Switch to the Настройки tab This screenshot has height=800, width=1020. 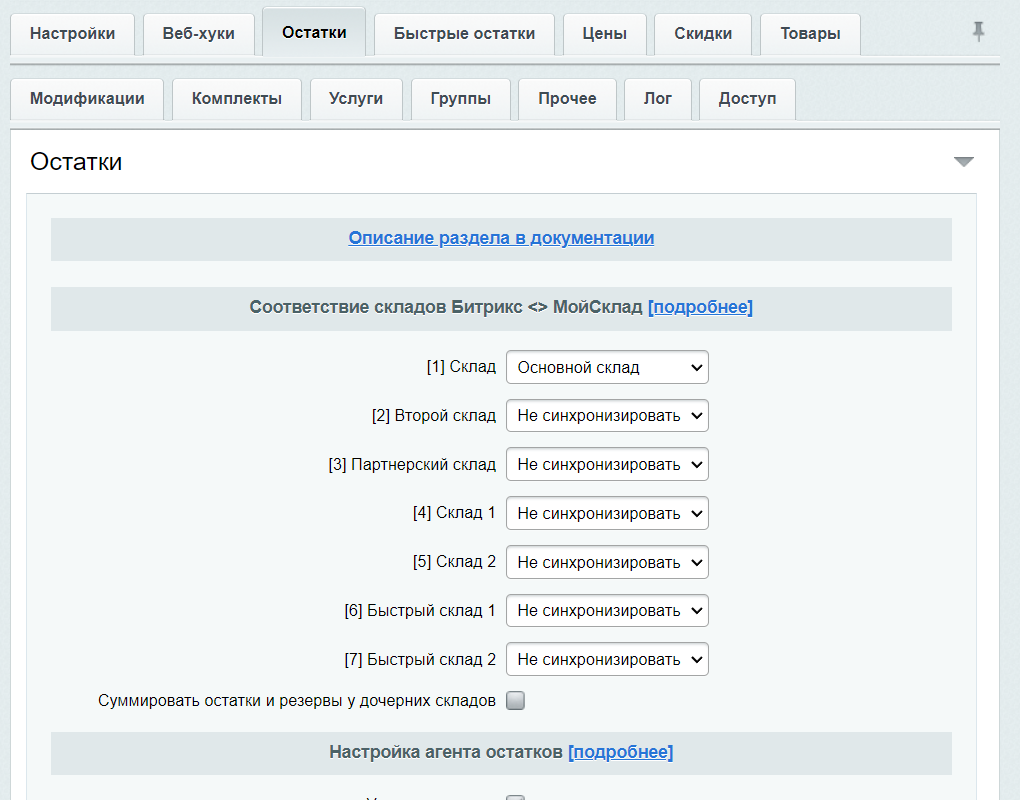pos(72,34)
